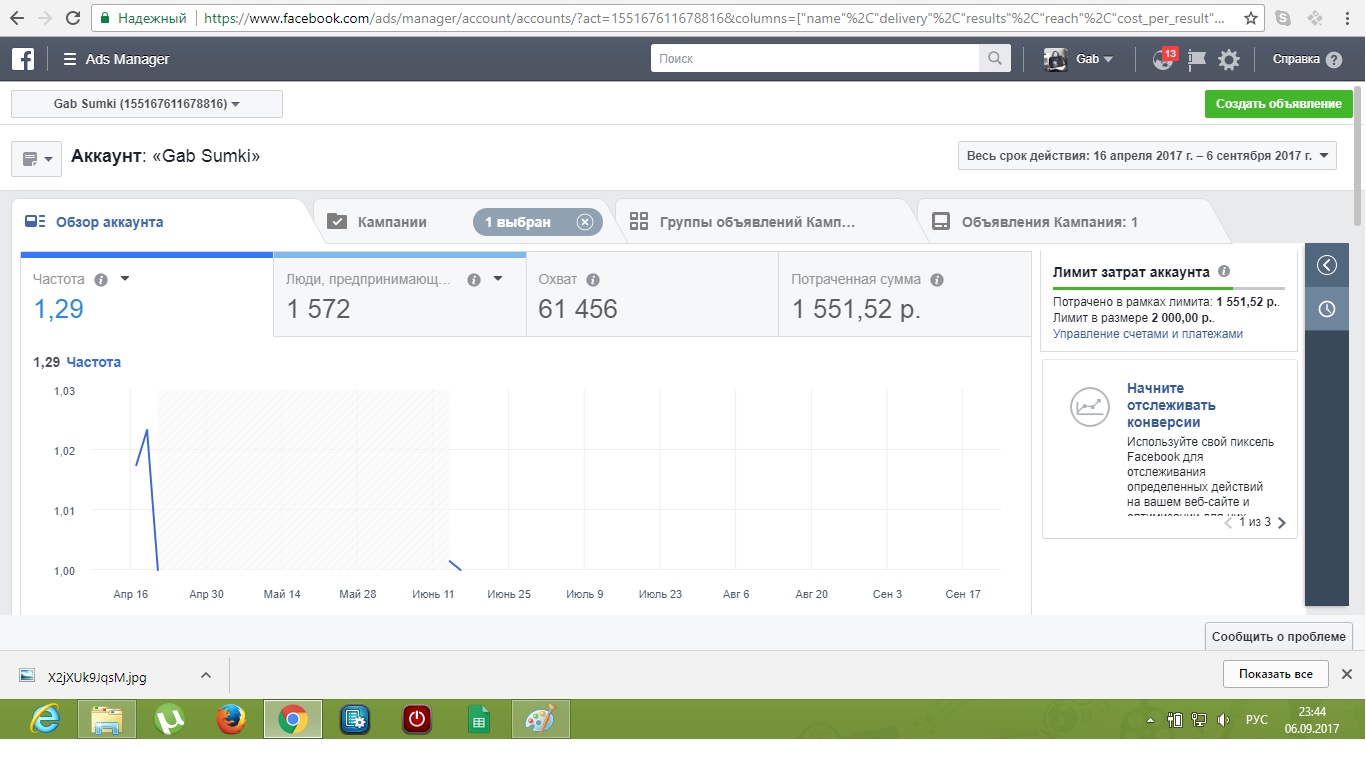Expand the Частота metric dropdown arrow
The image size is (1366, 768).
(125, 279)
